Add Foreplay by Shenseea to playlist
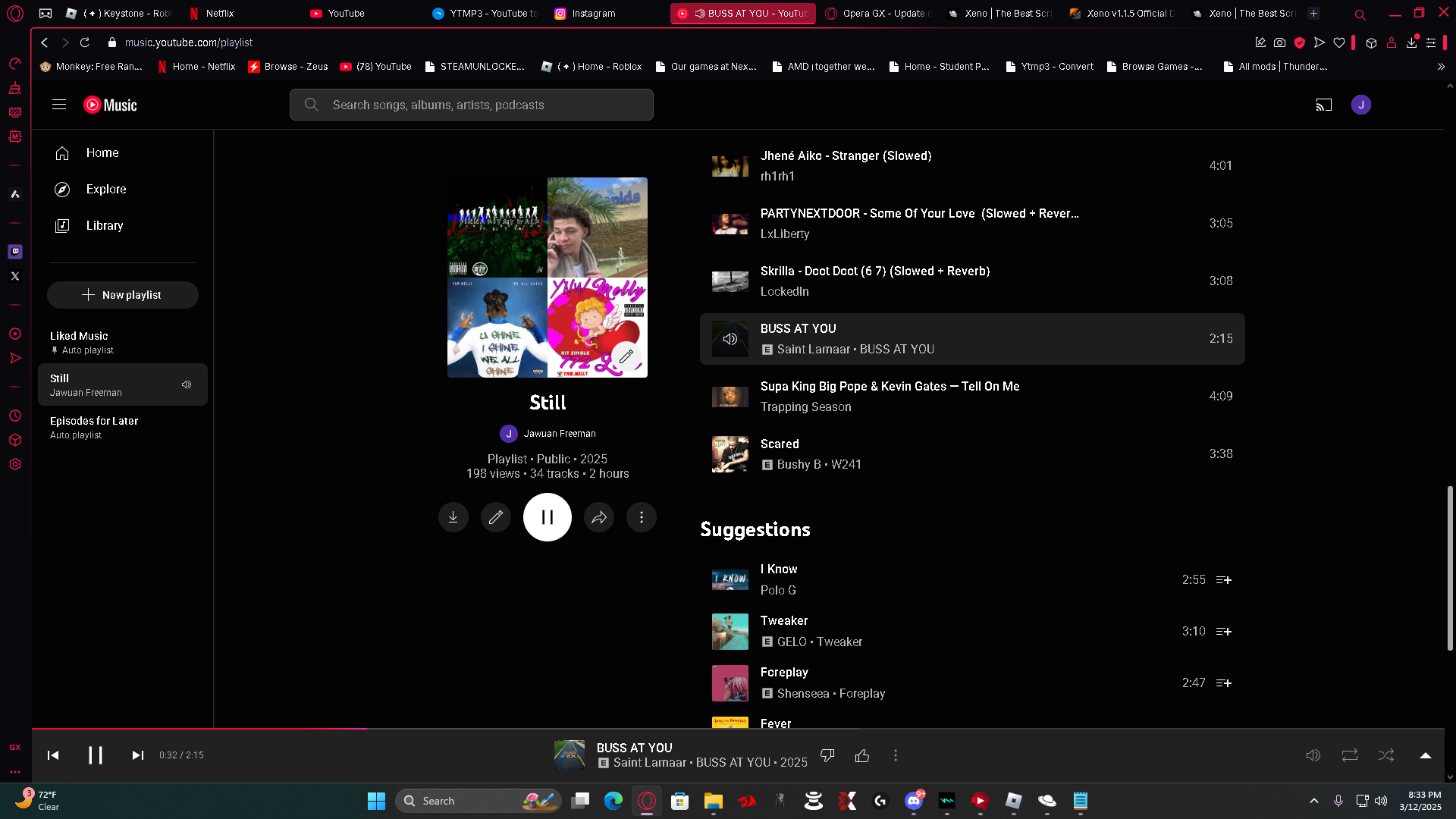This screenshot has height=819, width=1456. (x=1224, y=683)
